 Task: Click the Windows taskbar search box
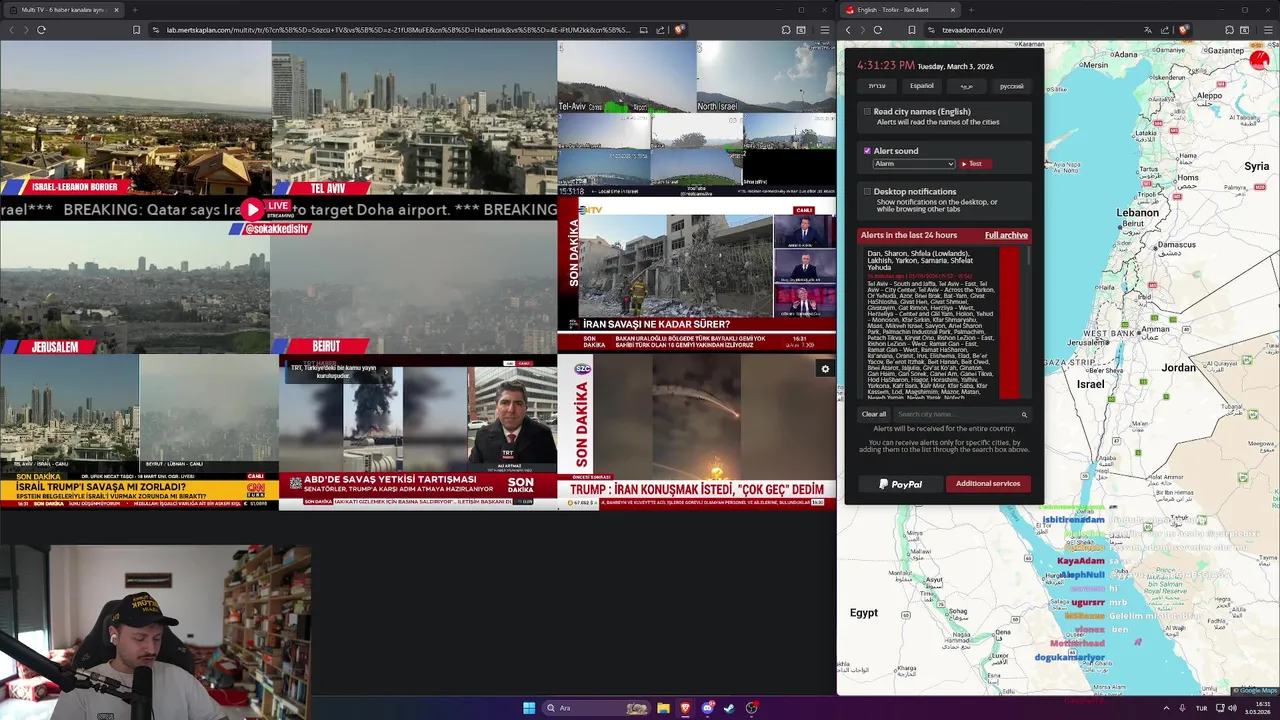pos(598,708)
